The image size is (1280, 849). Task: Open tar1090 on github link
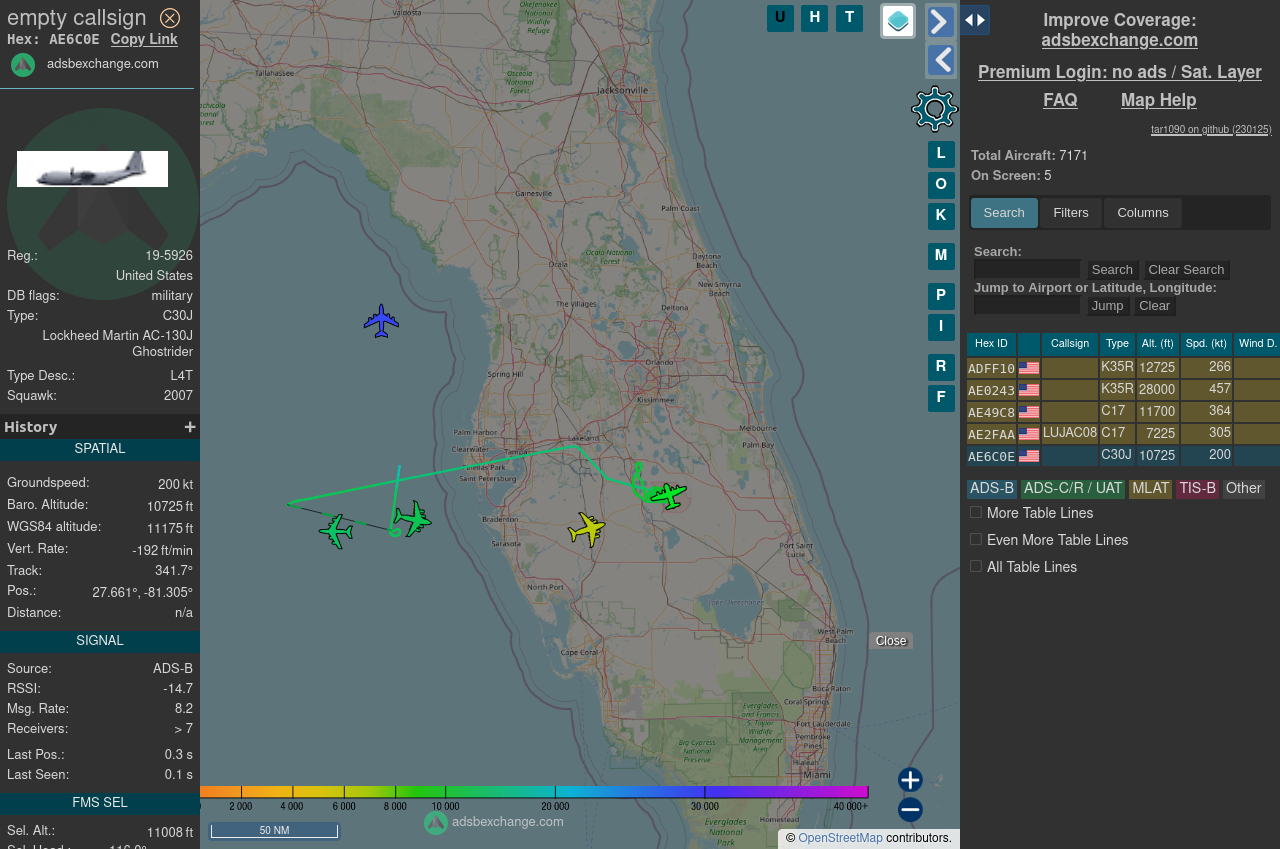(1211, 130)
